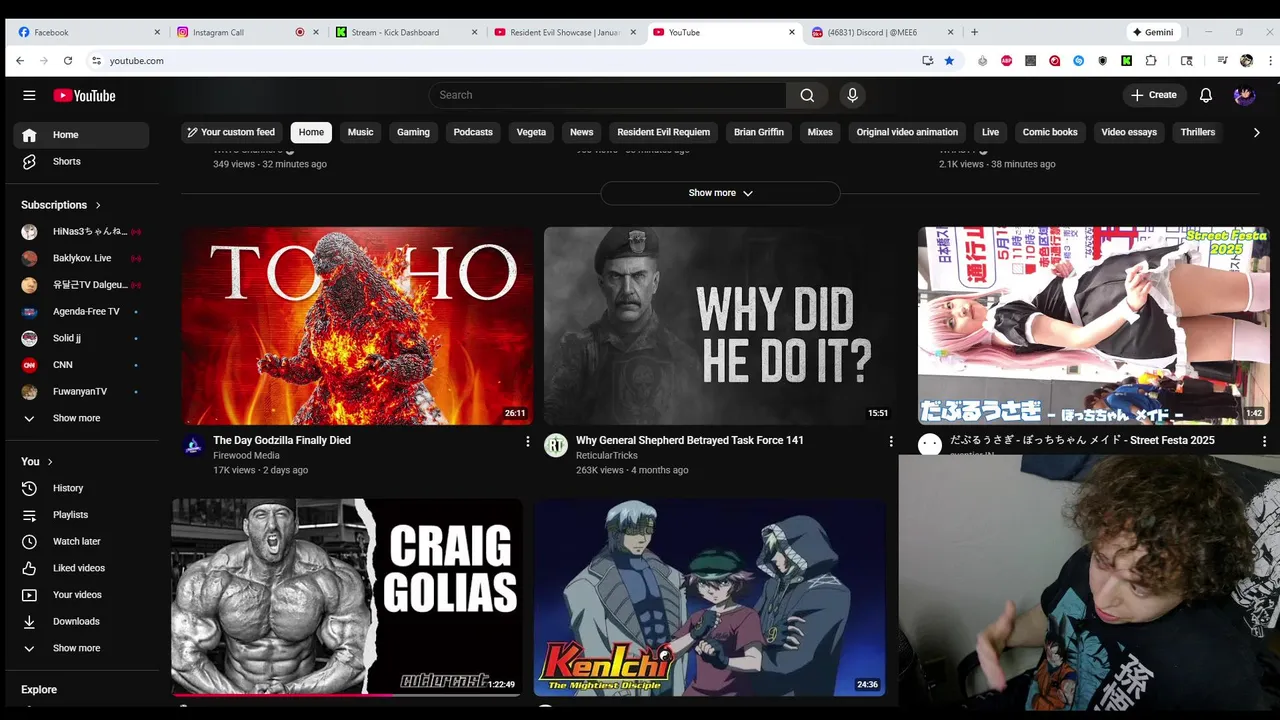This screenshot has height=720, width=1280.
Task: Go back using browser back arrow
Action: coord(19,61)
